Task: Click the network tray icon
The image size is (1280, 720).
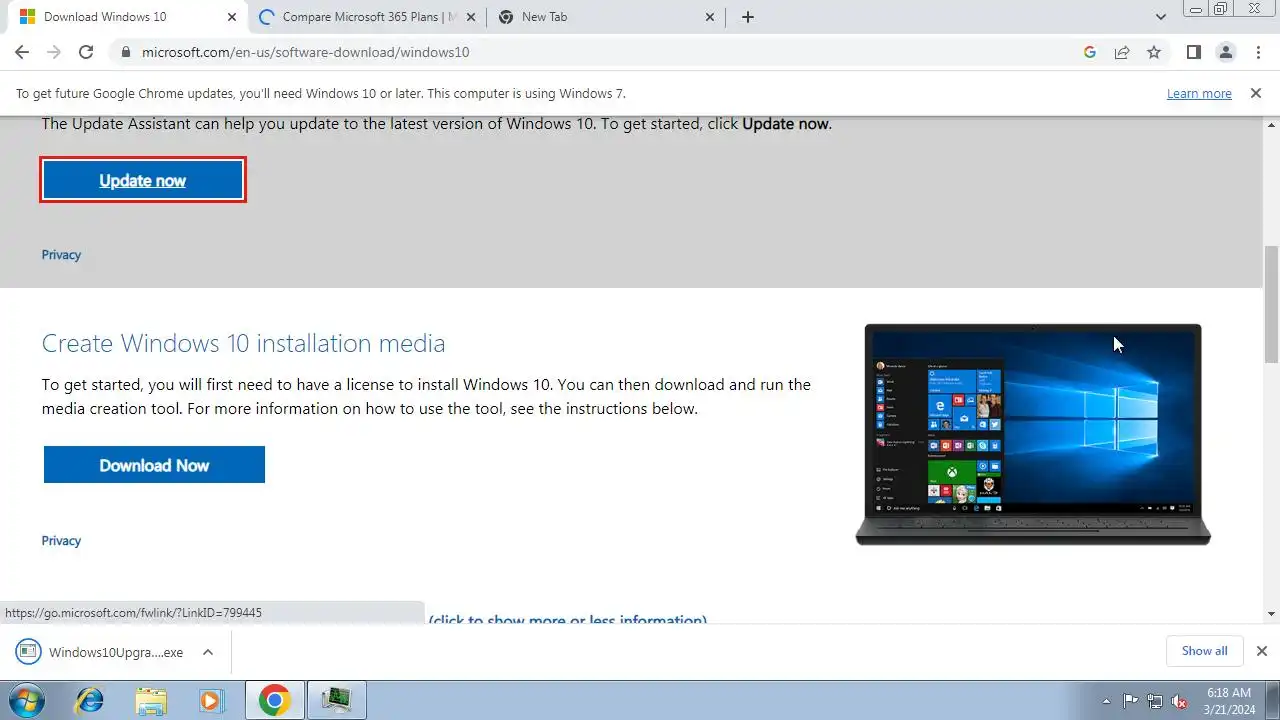Action: point(1155,701)
